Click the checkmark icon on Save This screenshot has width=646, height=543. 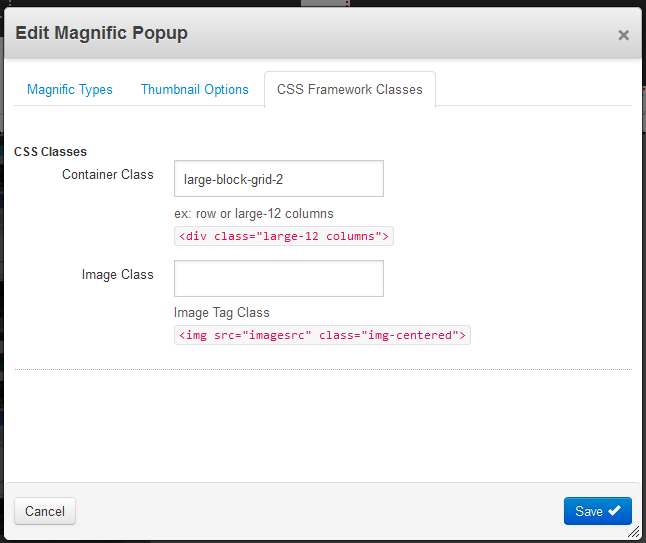(614, 510)
